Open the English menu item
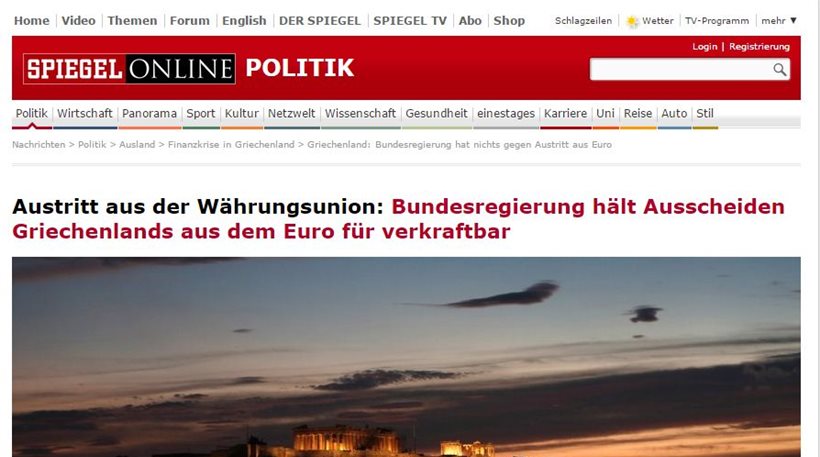This screenshot has width=820, height=457. pyautogui.click(x=244, y=20)
